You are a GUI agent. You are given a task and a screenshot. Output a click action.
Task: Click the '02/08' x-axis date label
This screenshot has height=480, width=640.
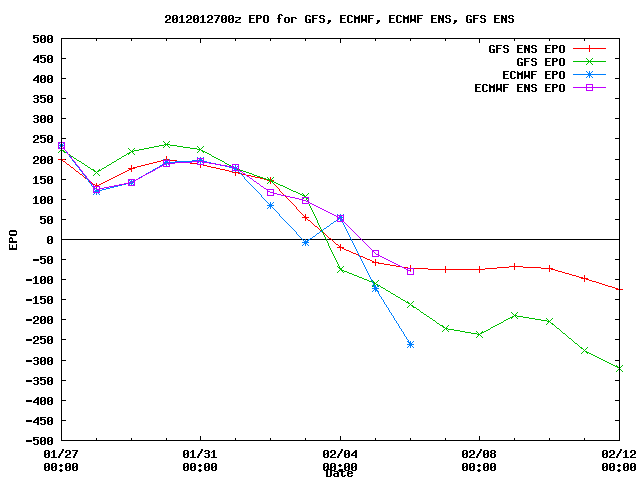pos(479,454)
